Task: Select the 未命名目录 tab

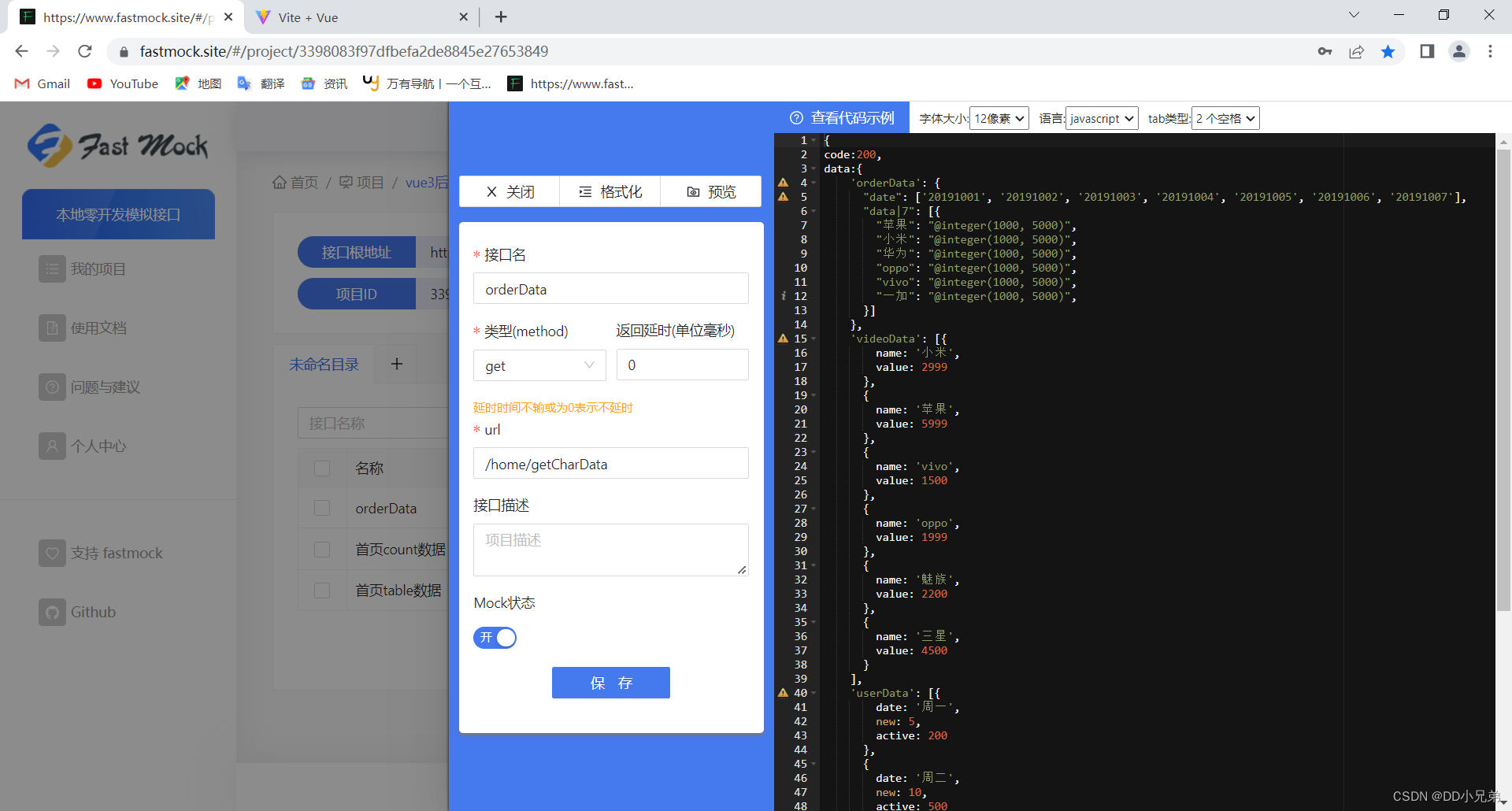Action: coord(324,364)
